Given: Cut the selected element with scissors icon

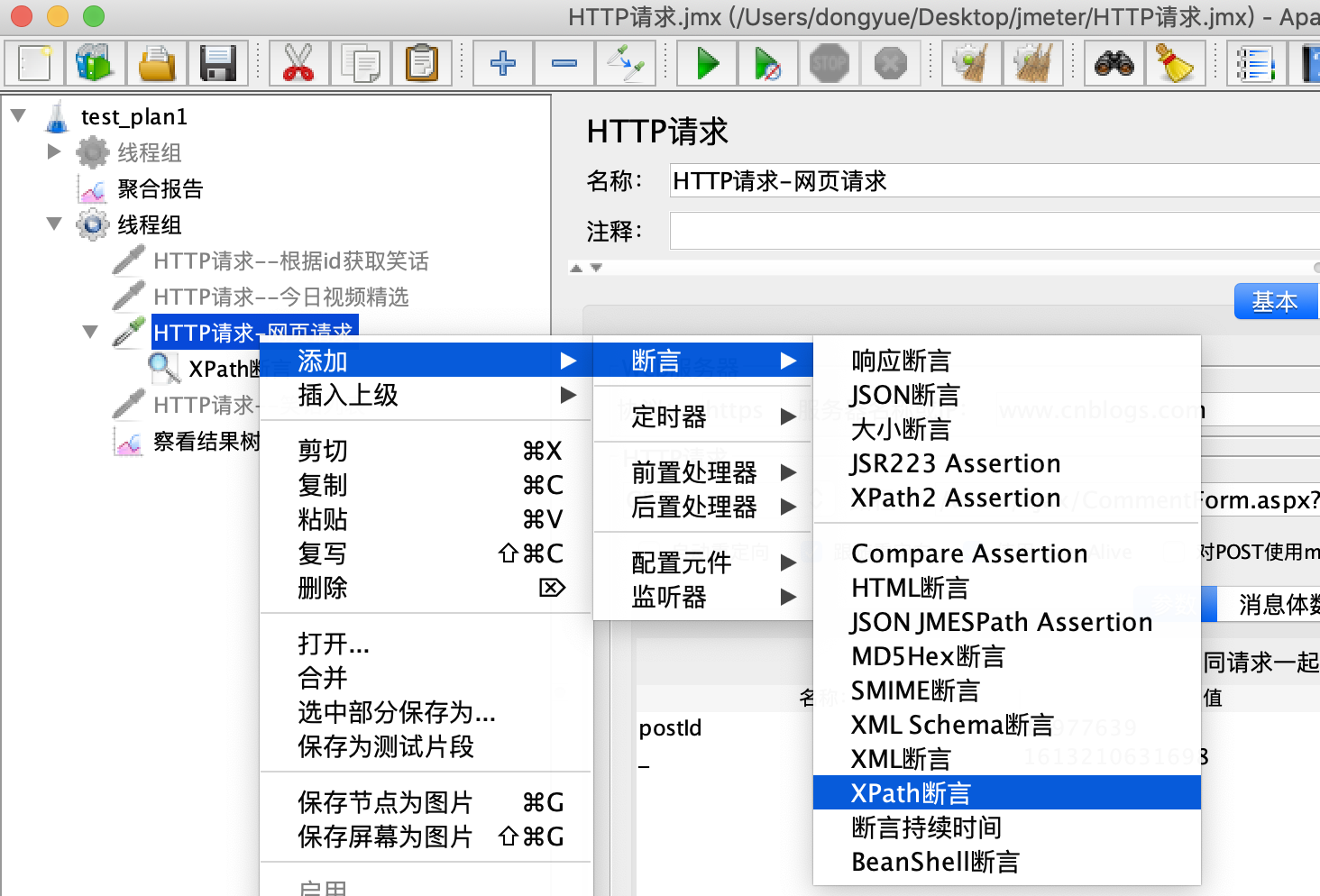Looking at the screenshot, I should tap(299, 63).
